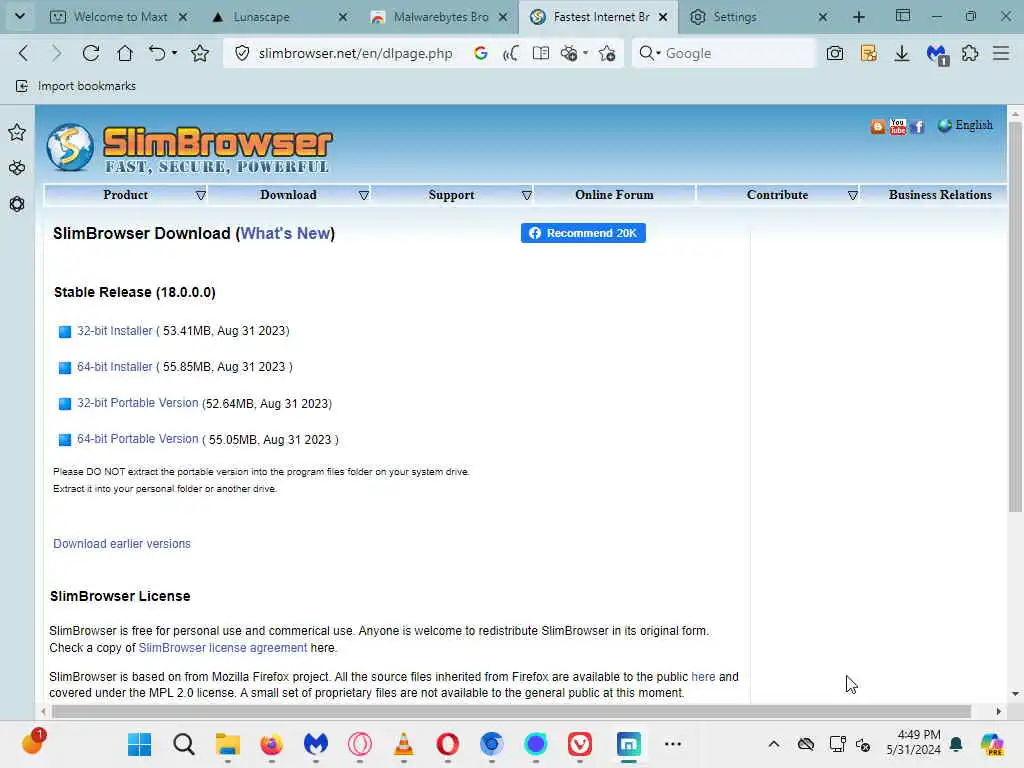Image resolution: width=1024 pixels, height=768 pixels.
Task: Open Malwarebytes extension icon
Action: 937,55
